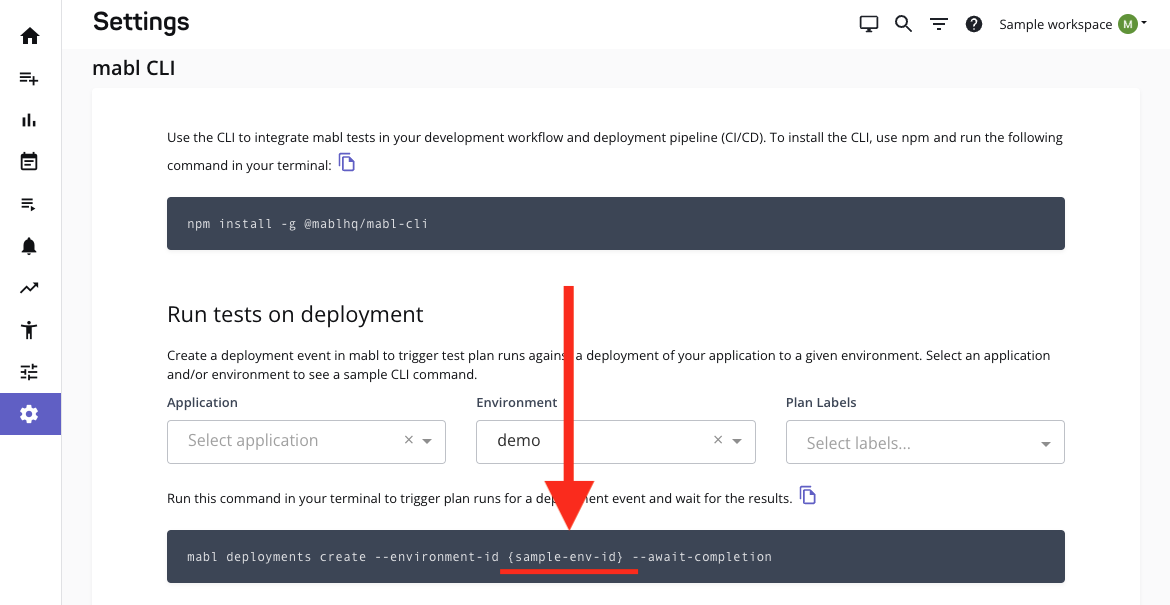This screenshot has height=605, width=1170.
Task: Select the create new tests sidebar icon
Action: click(30, 77)
